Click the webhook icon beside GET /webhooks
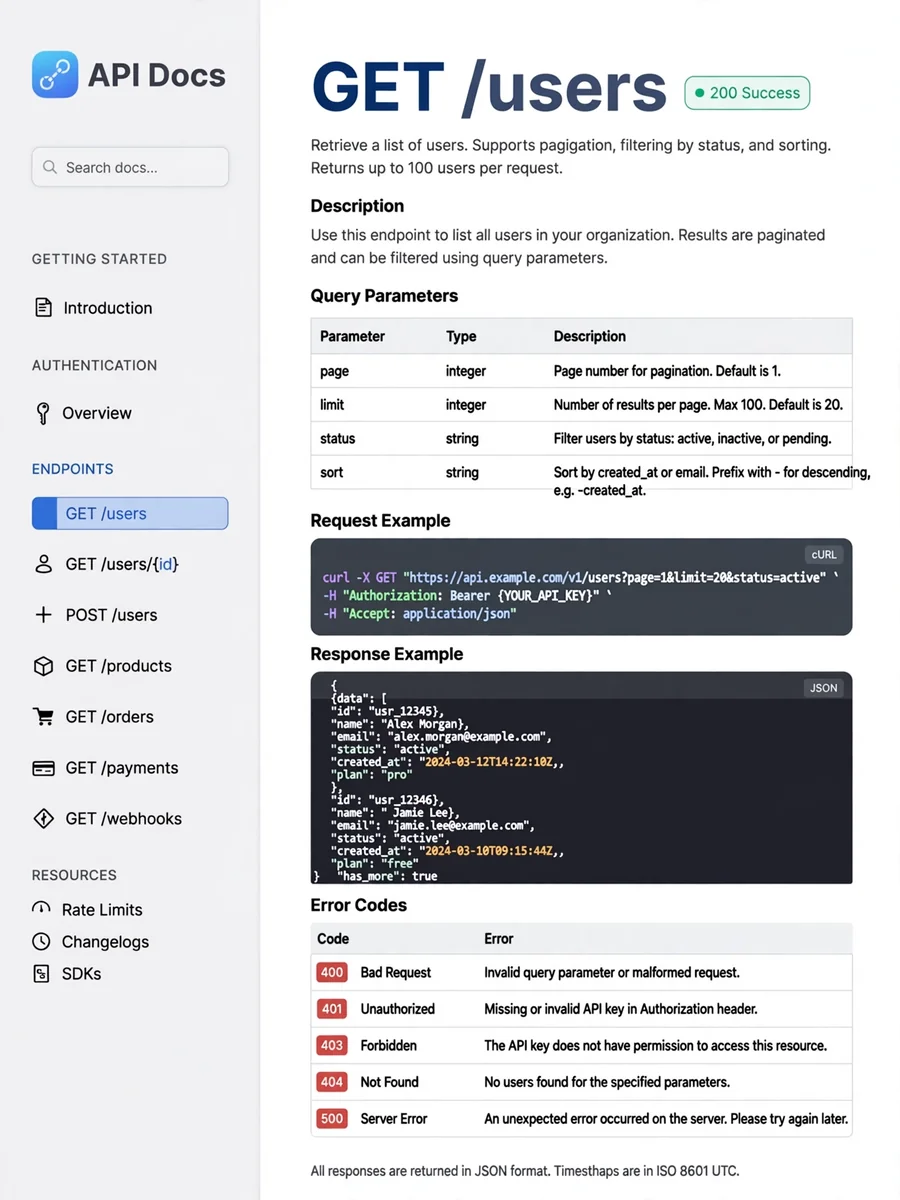This screenshot has width=900, height=1200. pyautogui.click(x=43, y=818)
